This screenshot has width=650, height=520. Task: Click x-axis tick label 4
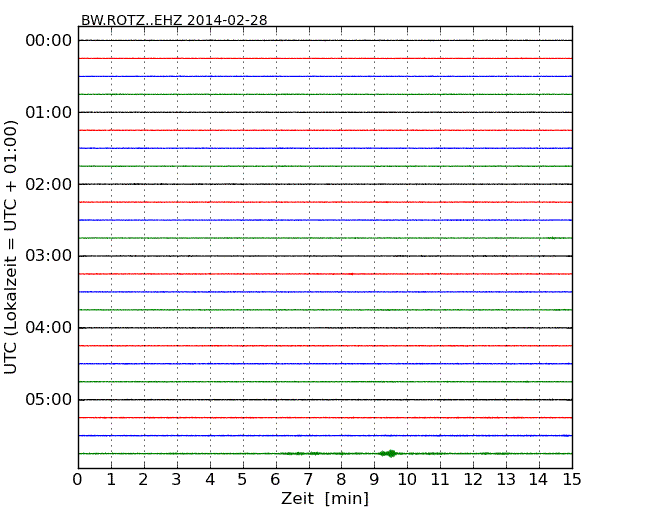tap(210, 480)
